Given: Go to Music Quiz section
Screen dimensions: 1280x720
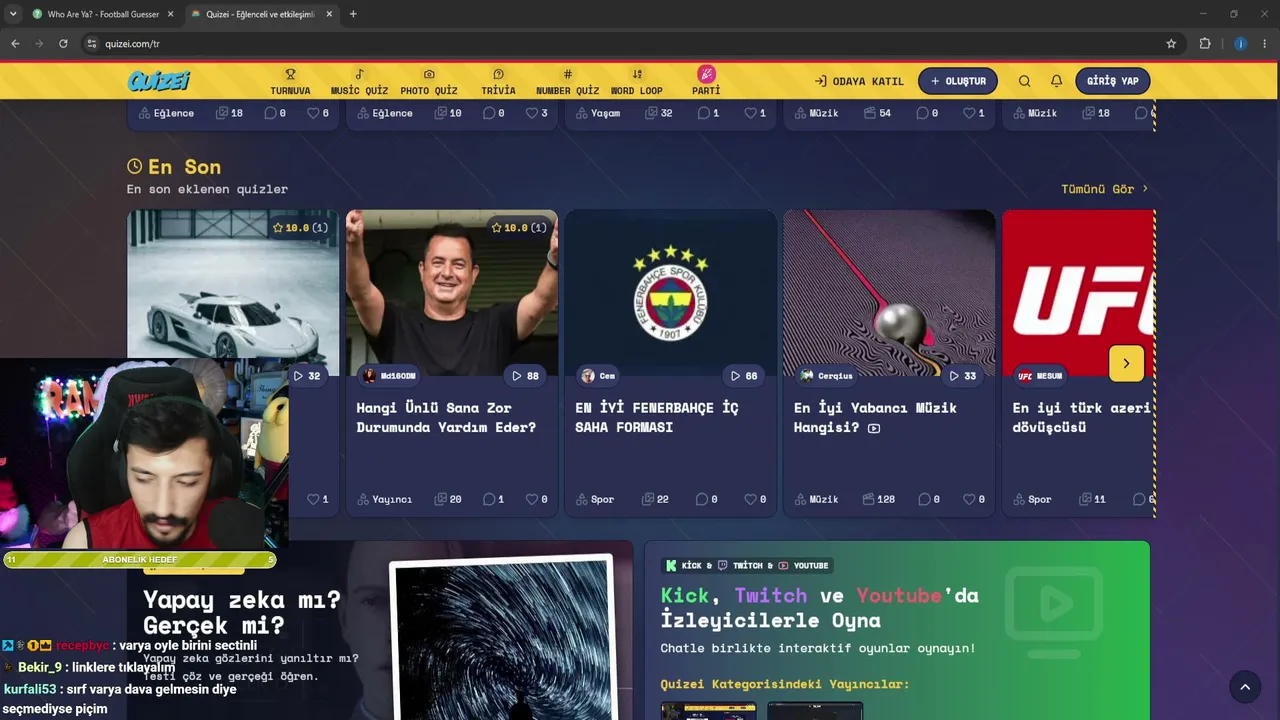Looking at the screenshot, I should click(359, 82).
